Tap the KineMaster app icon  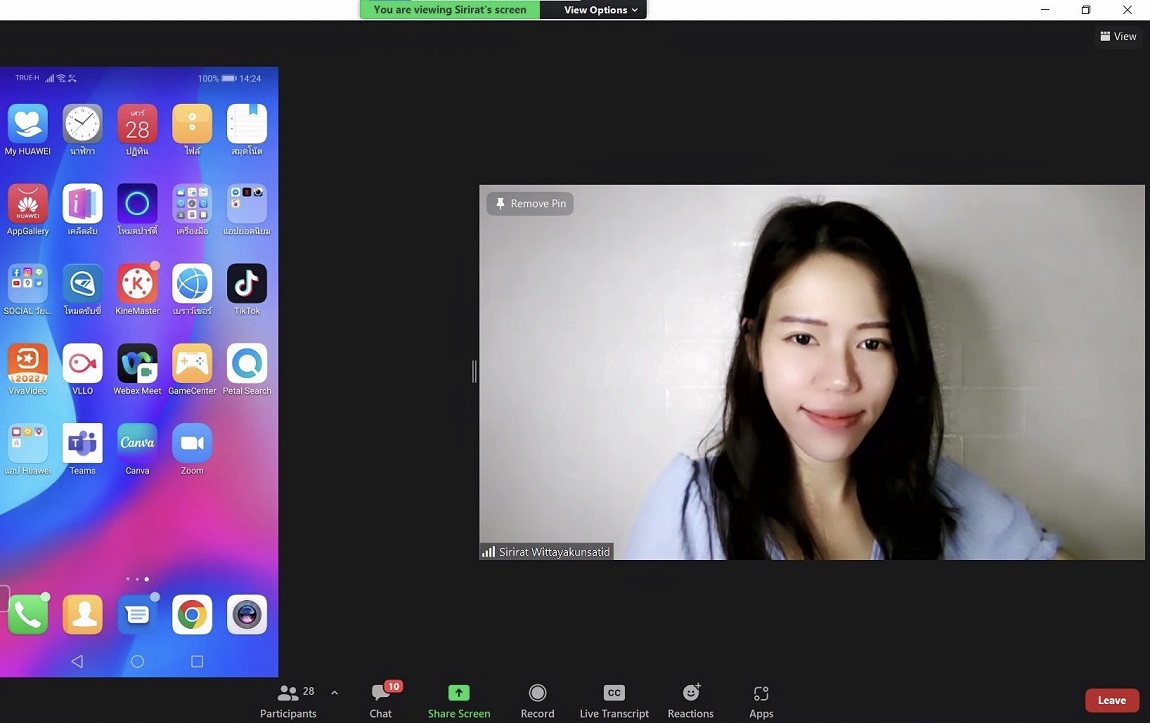[137, 284]
